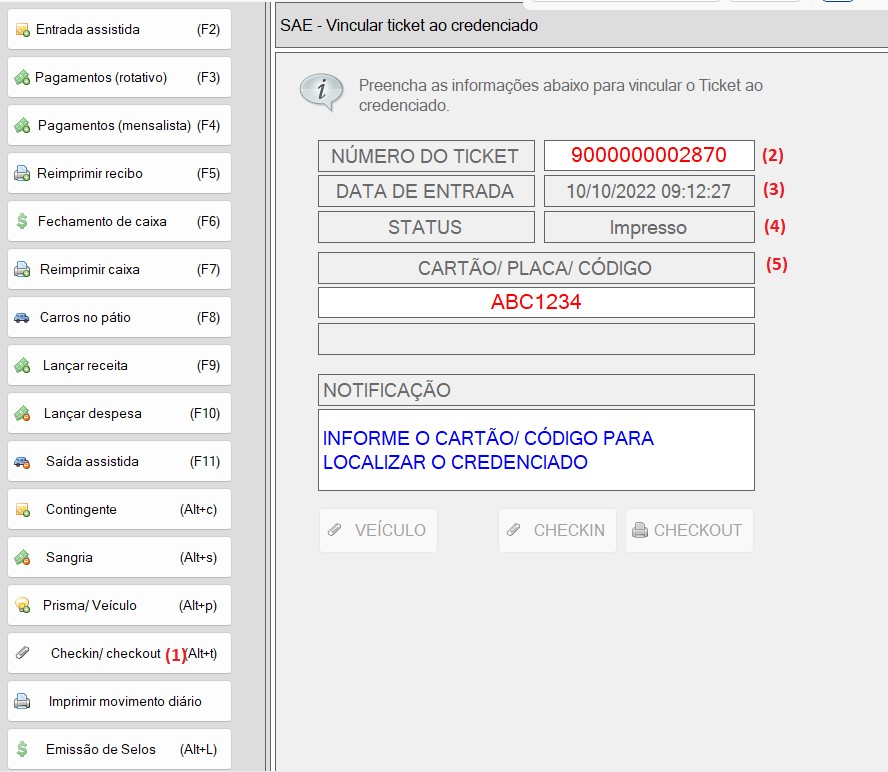Click the money icon beside Pagamentos (rotativo)

point(22,78)
